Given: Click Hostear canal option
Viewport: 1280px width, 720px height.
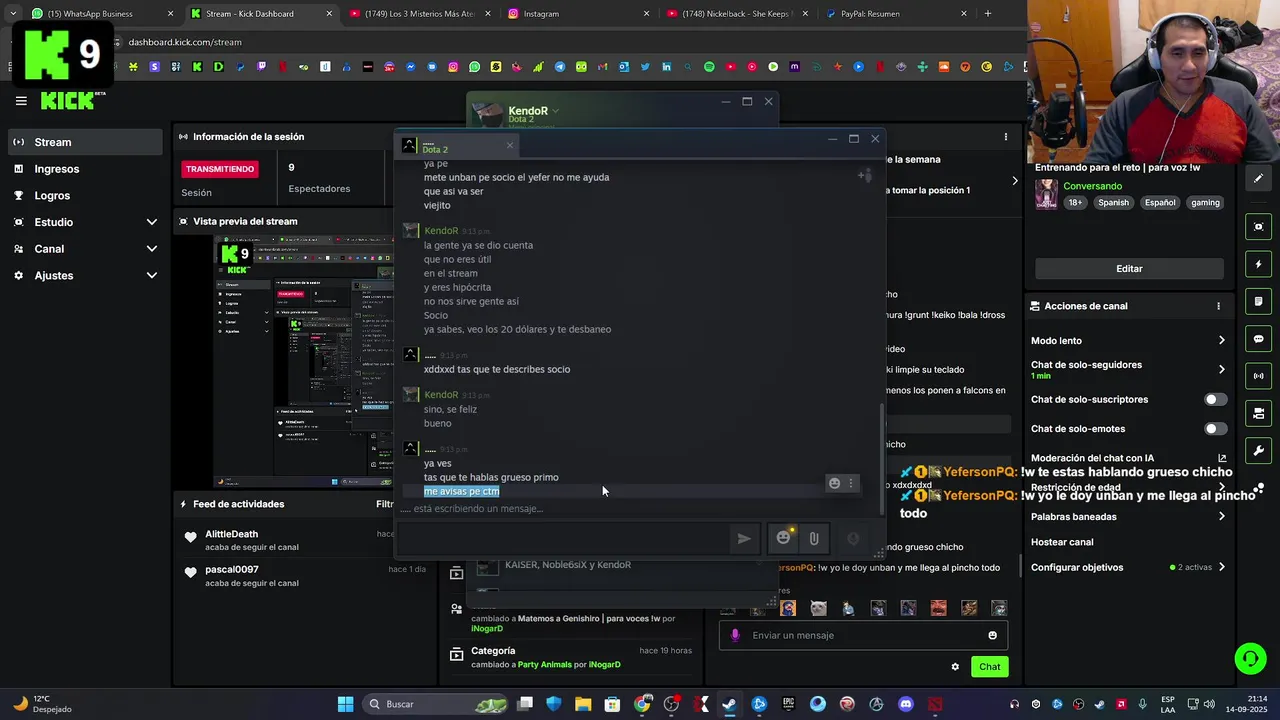Looking at the screenshot, I should tap(1062, 542).
